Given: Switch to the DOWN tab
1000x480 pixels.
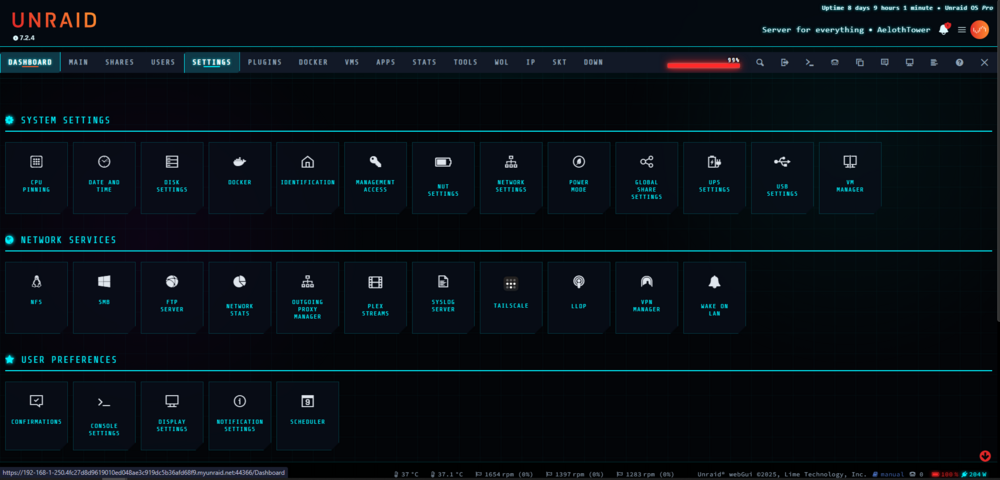Looking at the screenshot, I should point(593,62).
